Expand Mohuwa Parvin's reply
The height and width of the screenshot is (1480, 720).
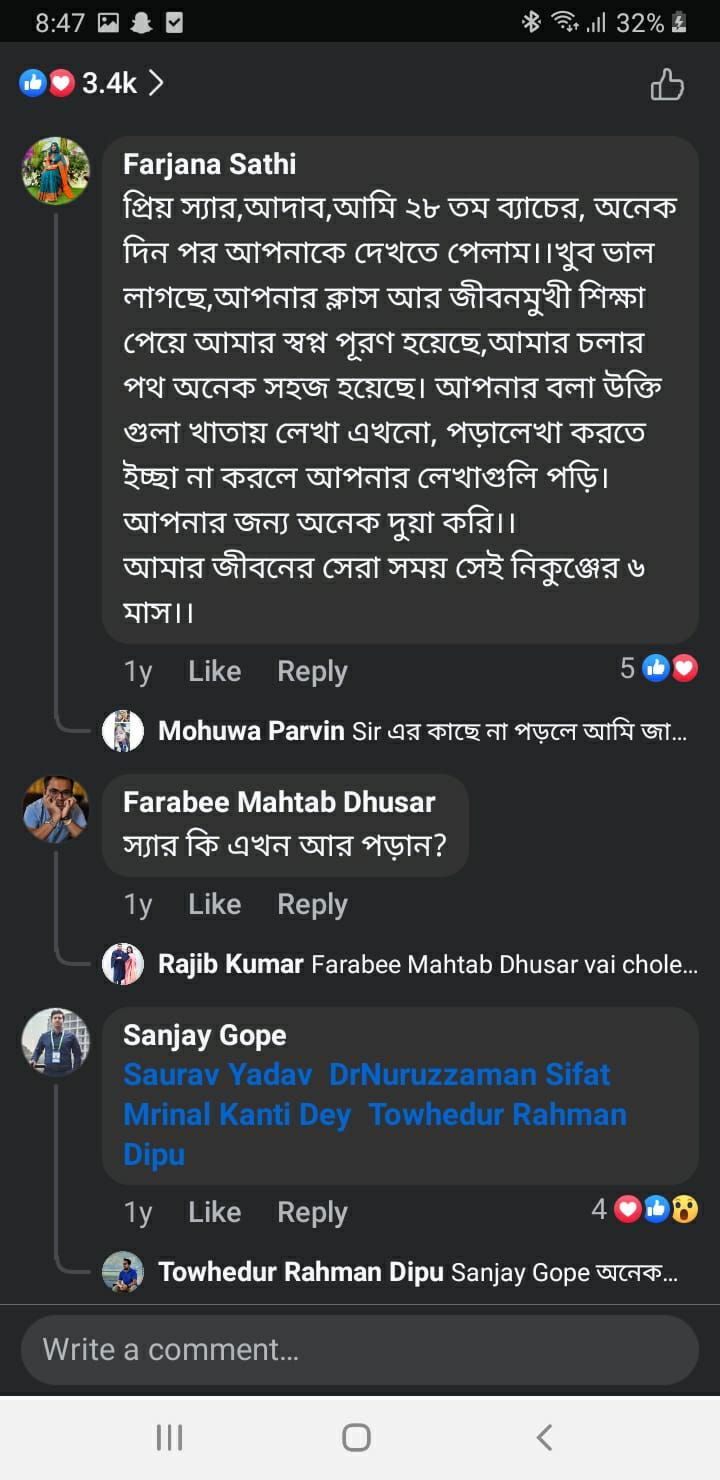(420, 731)
